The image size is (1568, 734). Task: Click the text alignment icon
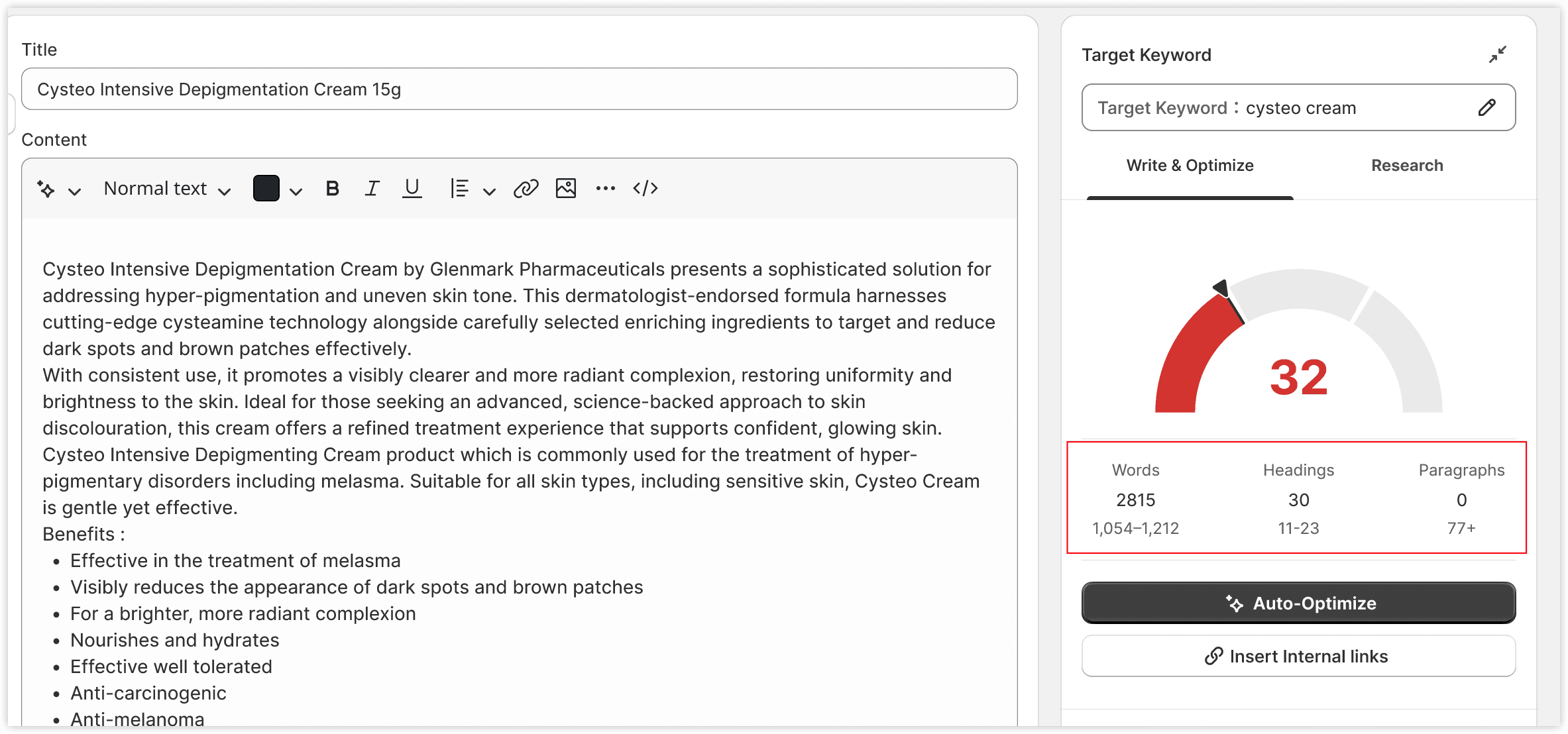(x=459, y=189)
